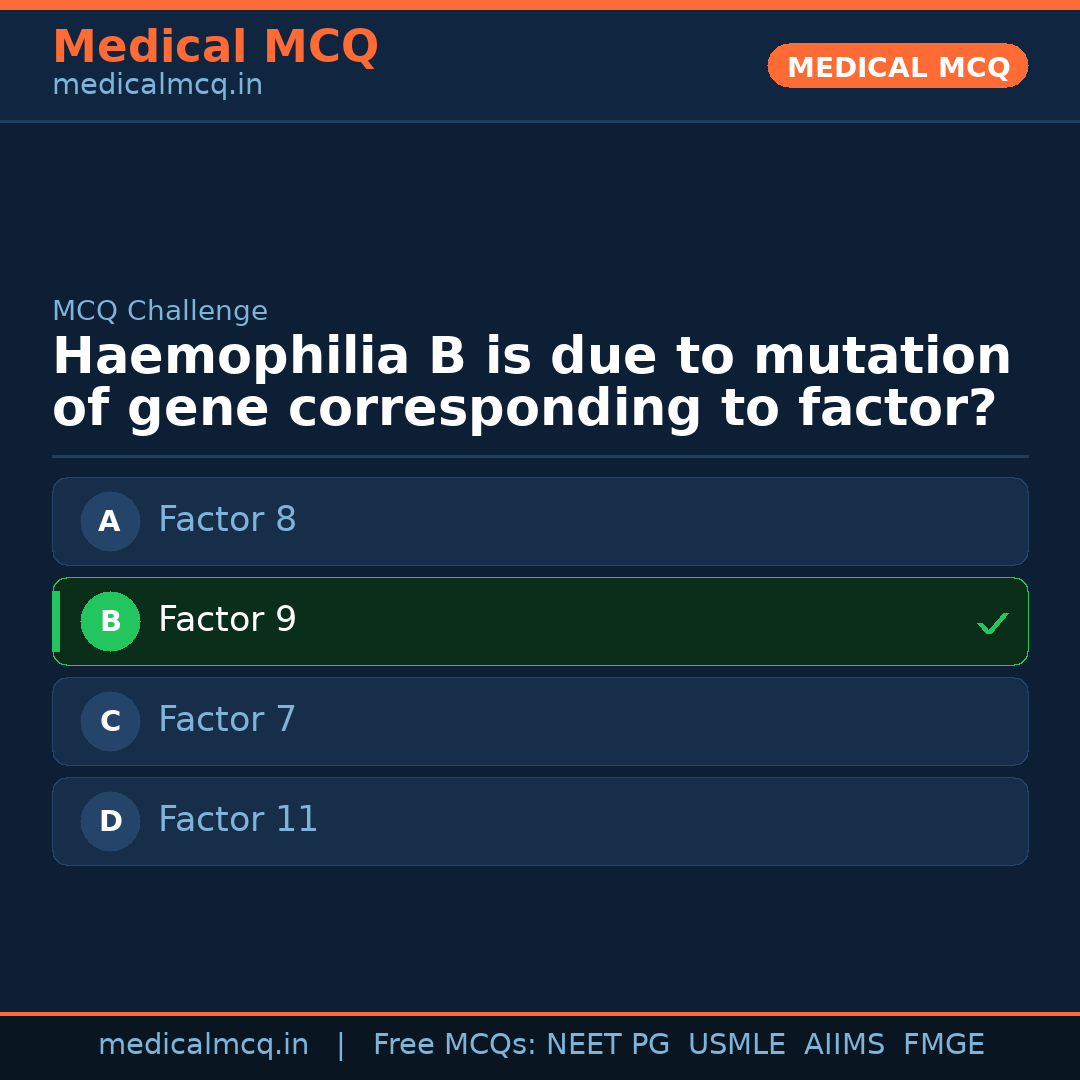Click the Medical MCQ header title
The width and height of the screenshot is (1080, 1080).
click(x=215, y=47)
